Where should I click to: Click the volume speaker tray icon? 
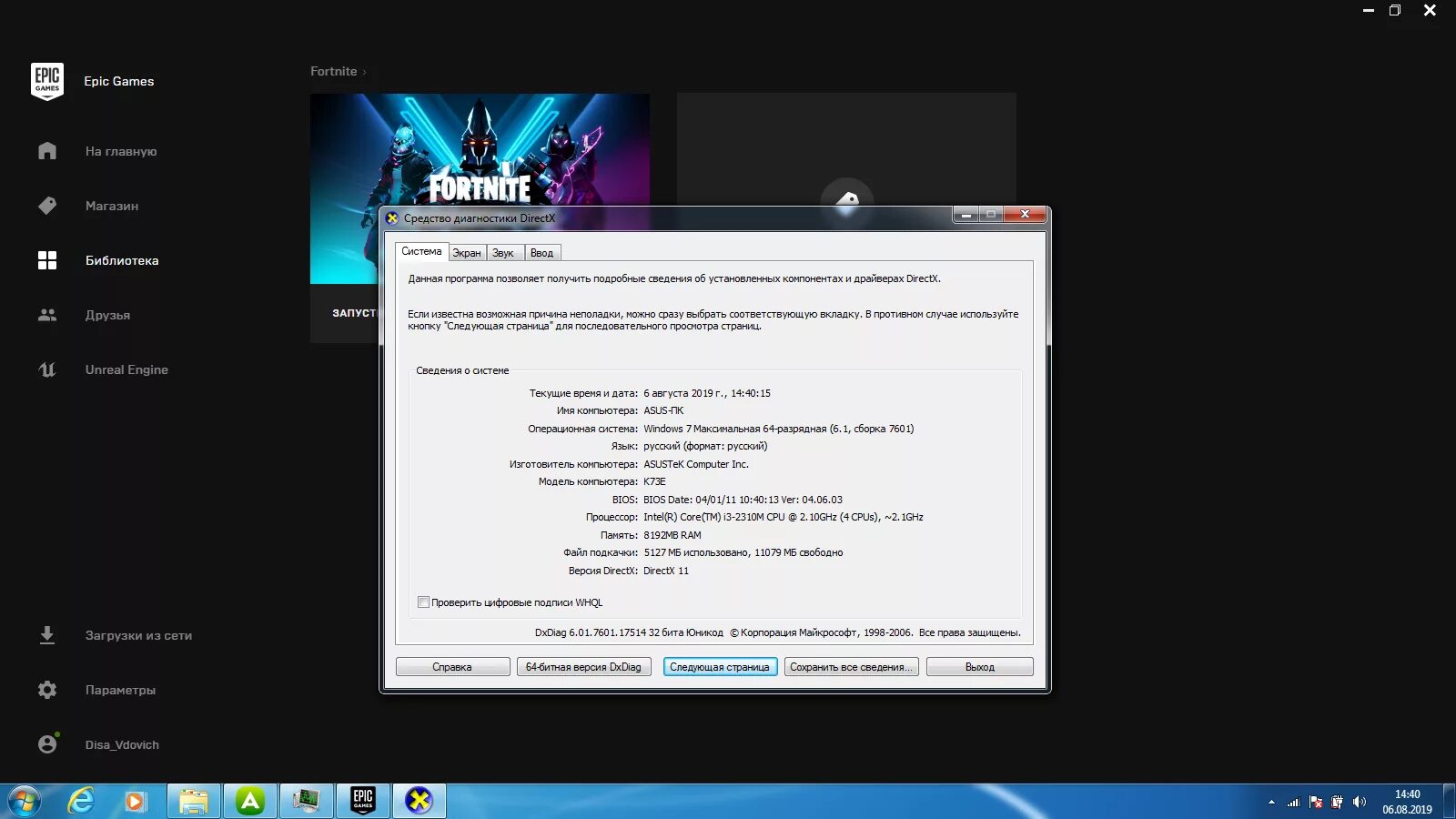tap(1360, 802)
